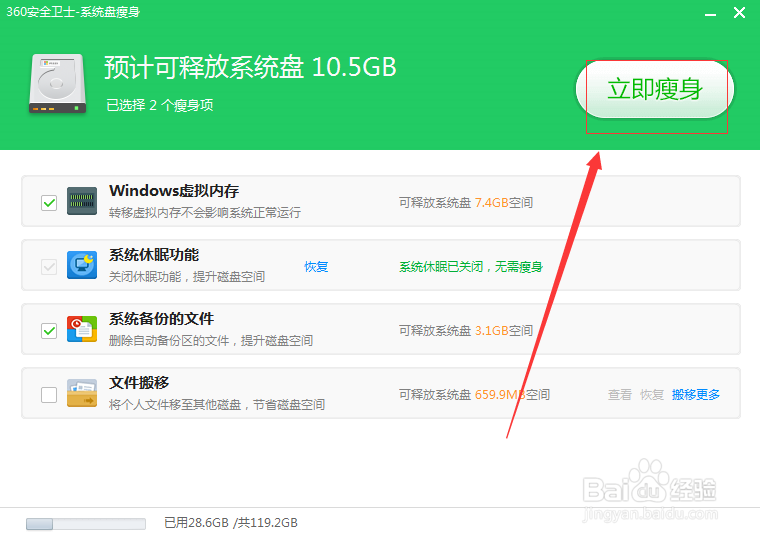Click 可释放系统盘 3.1GB空间 text
The image size is (760, 540).
point(466,331)
